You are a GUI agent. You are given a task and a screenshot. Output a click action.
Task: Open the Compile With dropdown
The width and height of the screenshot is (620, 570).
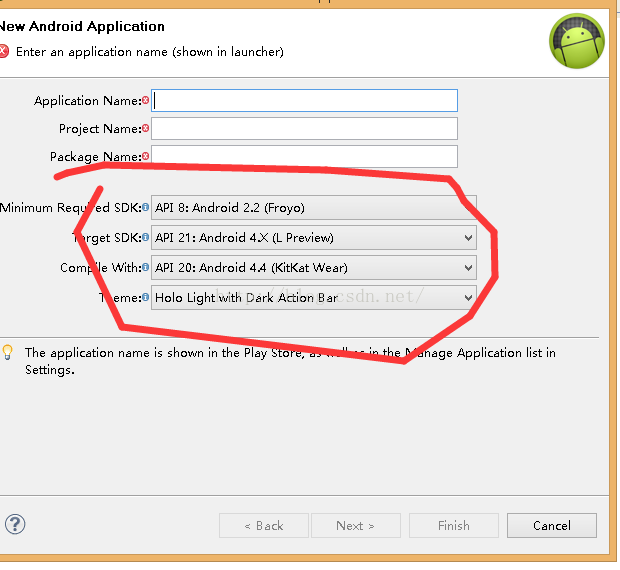(314, 268)
